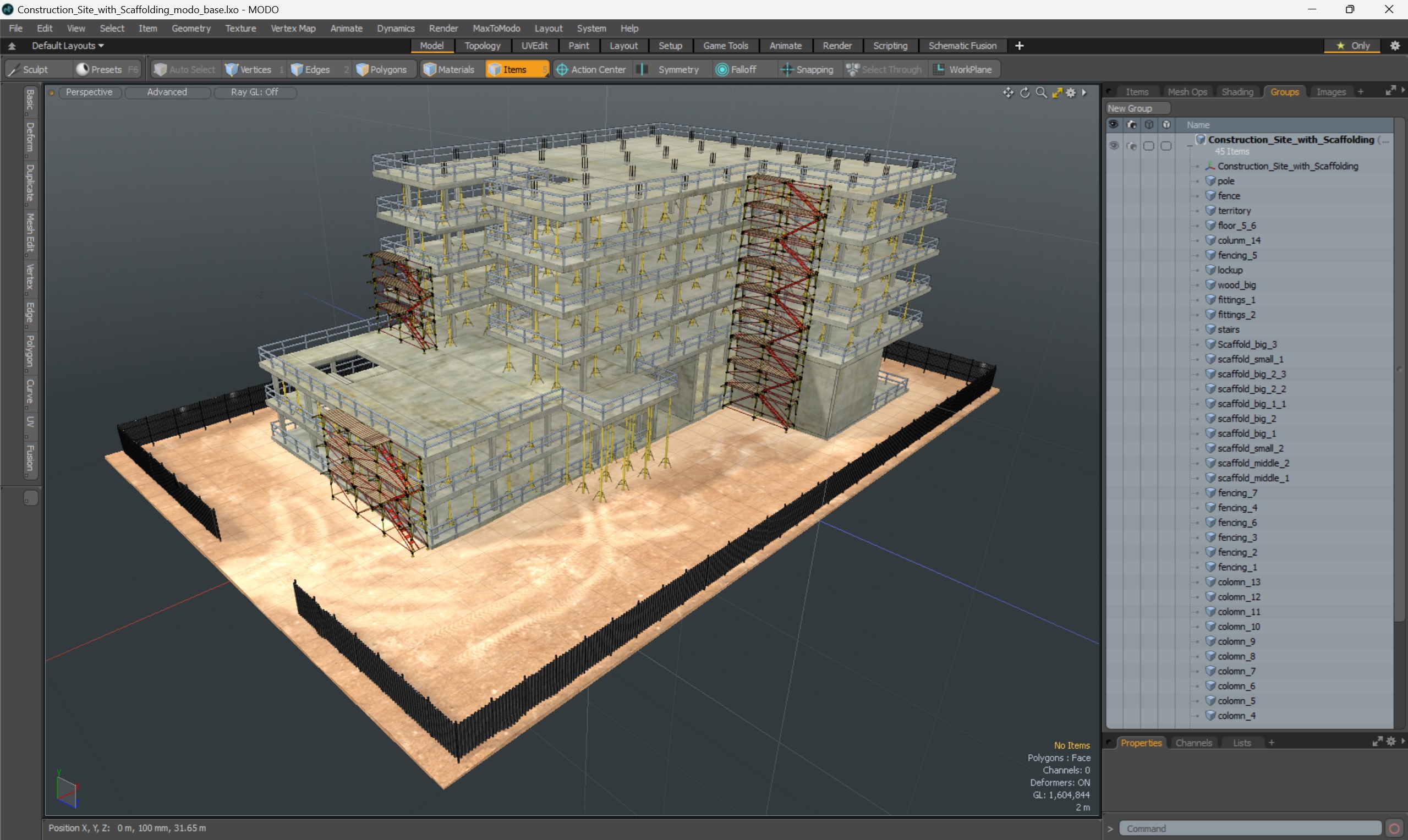Open Properties panel gear settings
The height and width of the screenshot is (840, 1408).
pyautogui.click(x=1391, y=742)
